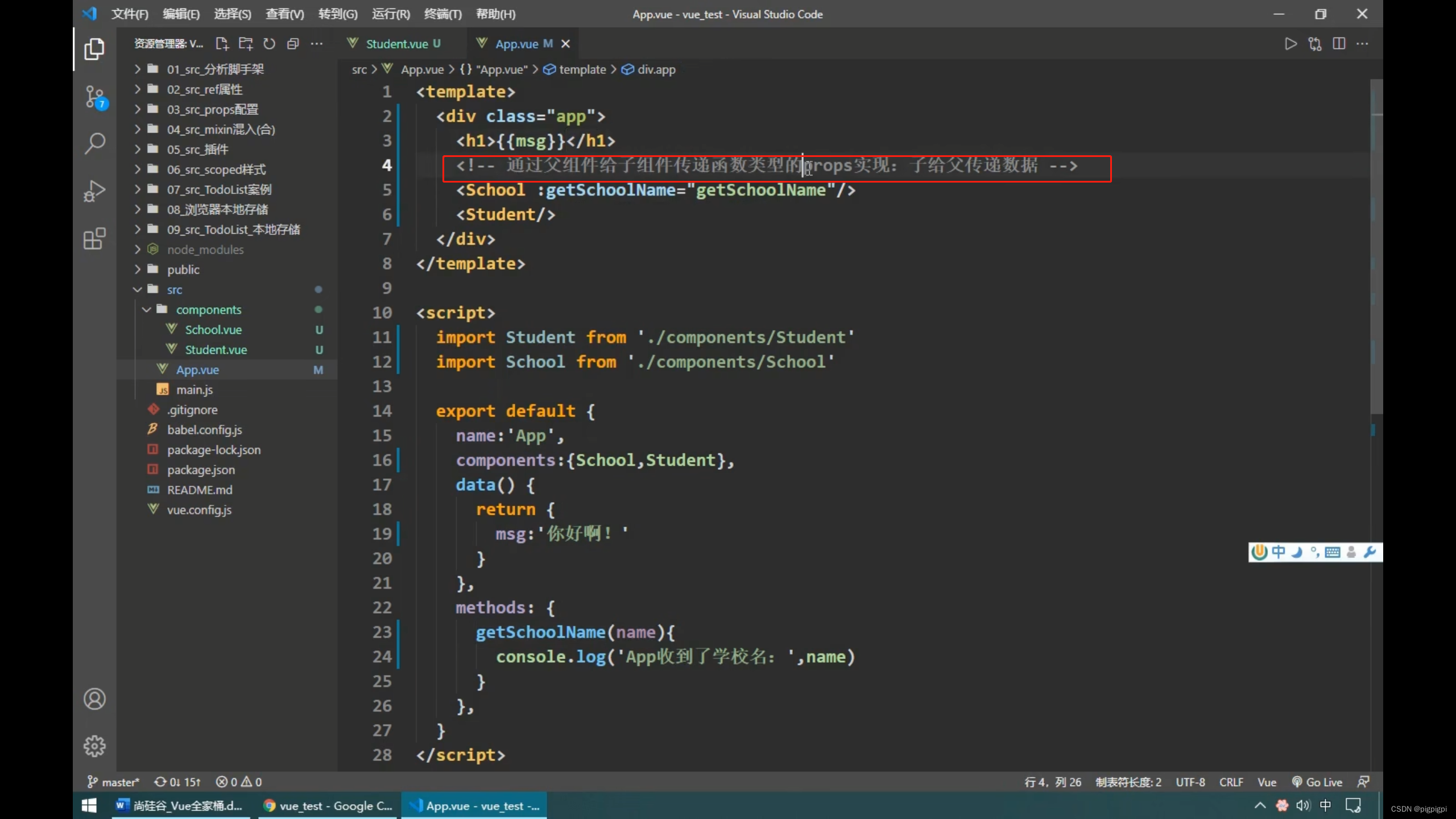Expand the 04_src_mixin混入(合) folder
The image size is (1456, 819).
[x=227, y=129]
